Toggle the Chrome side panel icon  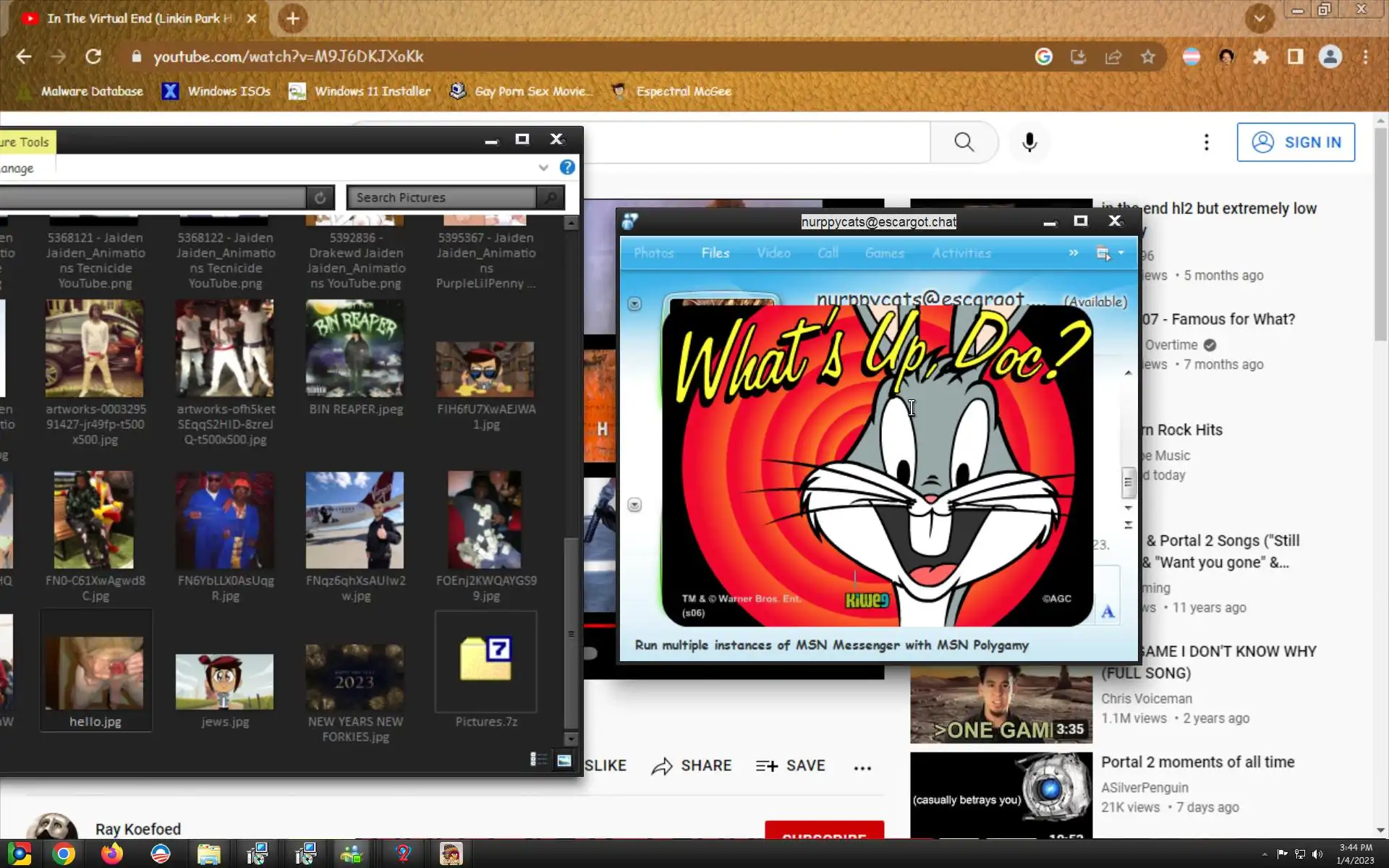(x=1295, y=56)
